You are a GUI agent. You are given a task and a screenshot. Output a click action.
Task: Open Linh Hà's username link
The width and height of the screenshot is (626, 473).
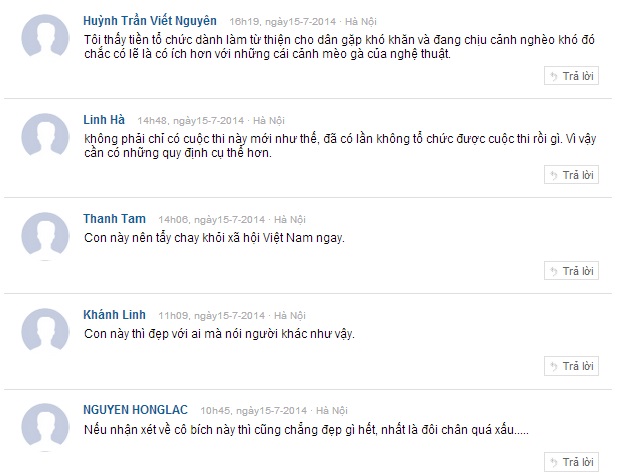pyautogui.click(x=104, y=119)
